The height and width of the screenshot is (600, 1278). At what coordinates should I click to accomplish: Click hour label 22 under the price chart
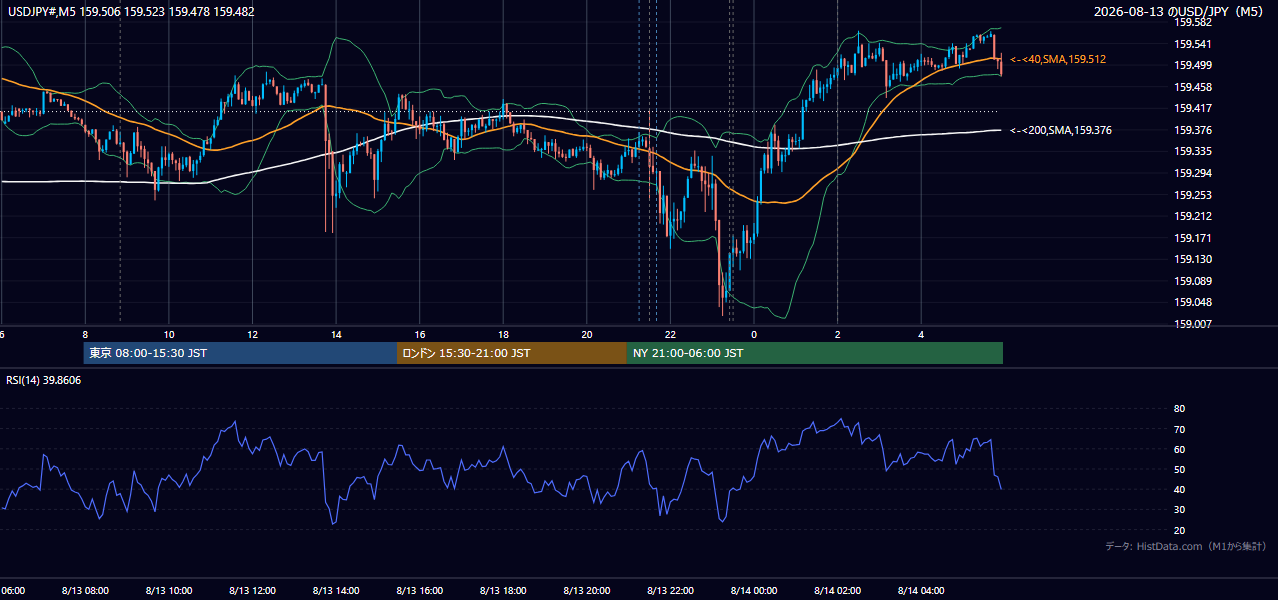pos(671,335)
